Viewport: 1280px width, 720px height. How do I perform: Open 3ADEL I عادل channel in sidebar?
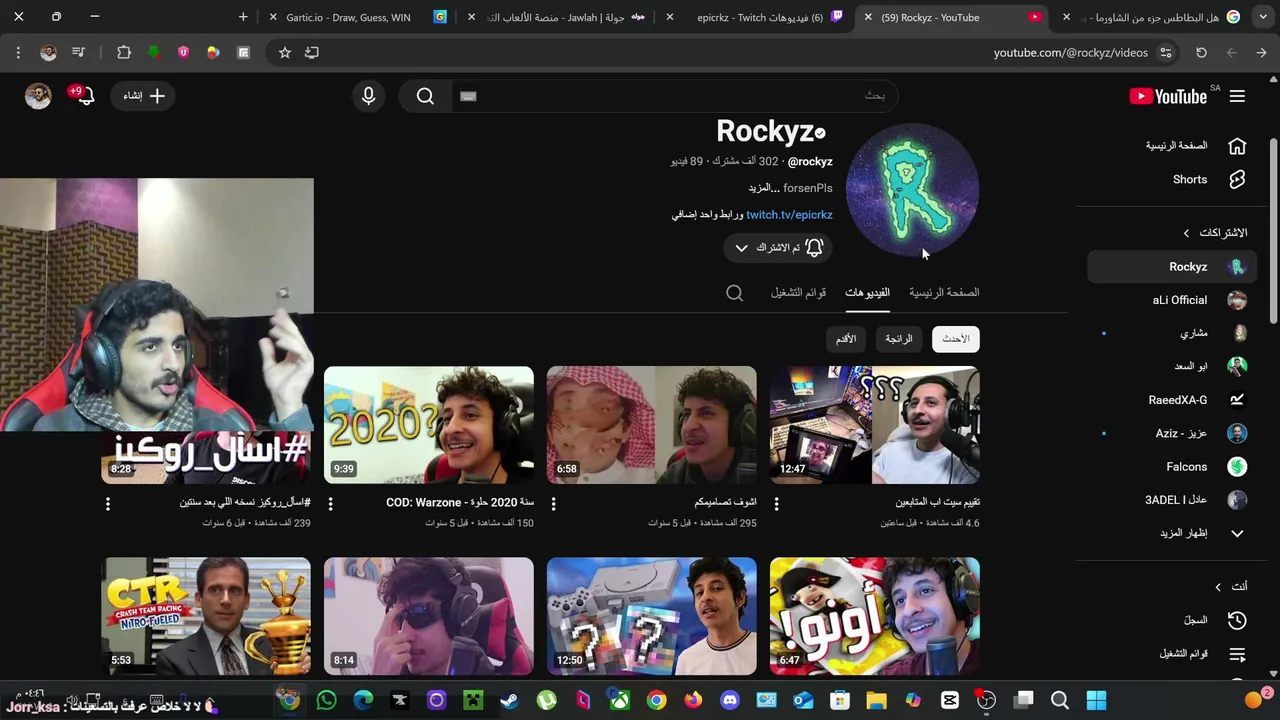pyautogui.click(x=1172, y=500)
